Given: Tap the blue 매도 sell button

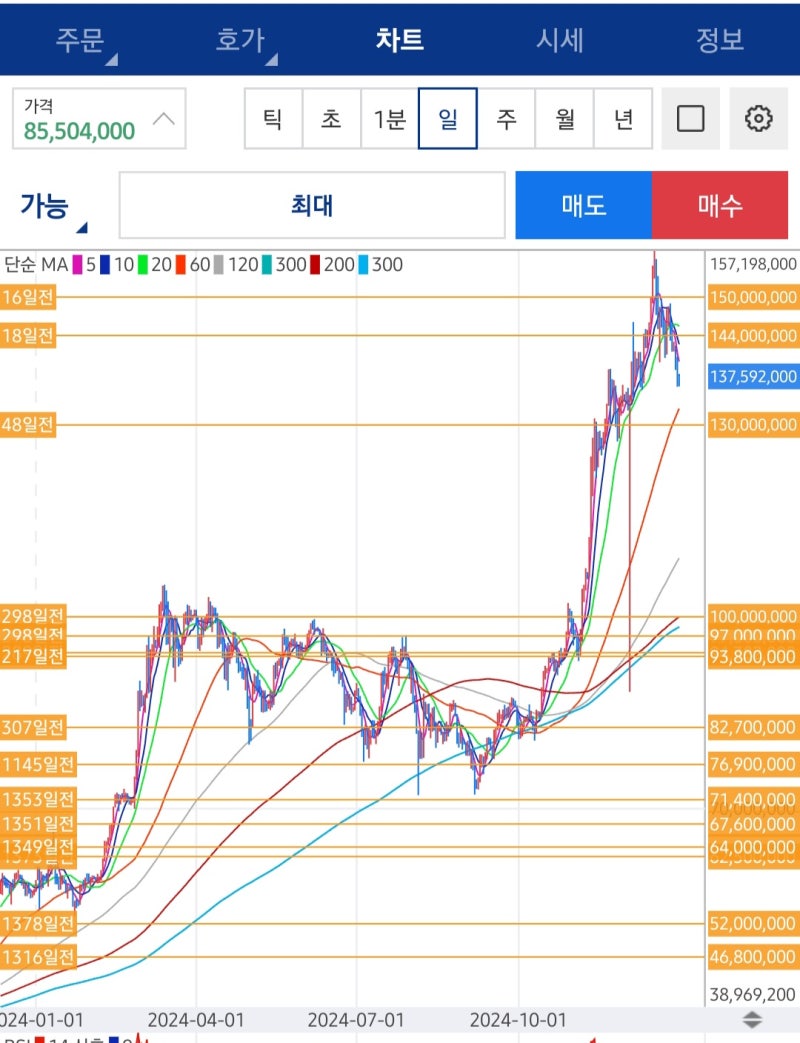Looking at the screenshot, I should pyautogui.click(x=583, y=205).
